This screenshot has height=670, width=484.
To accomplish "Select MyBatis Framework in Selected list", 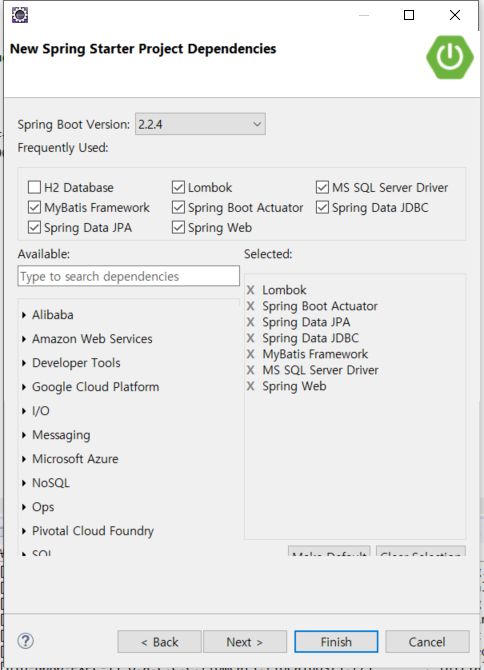I will click(x=315, y=354).
